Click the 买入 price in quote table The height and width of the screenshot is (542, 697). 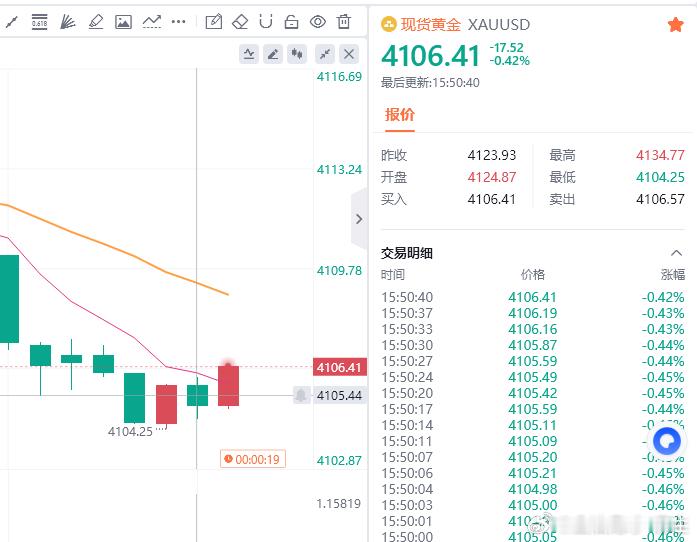tap(492, 199)
